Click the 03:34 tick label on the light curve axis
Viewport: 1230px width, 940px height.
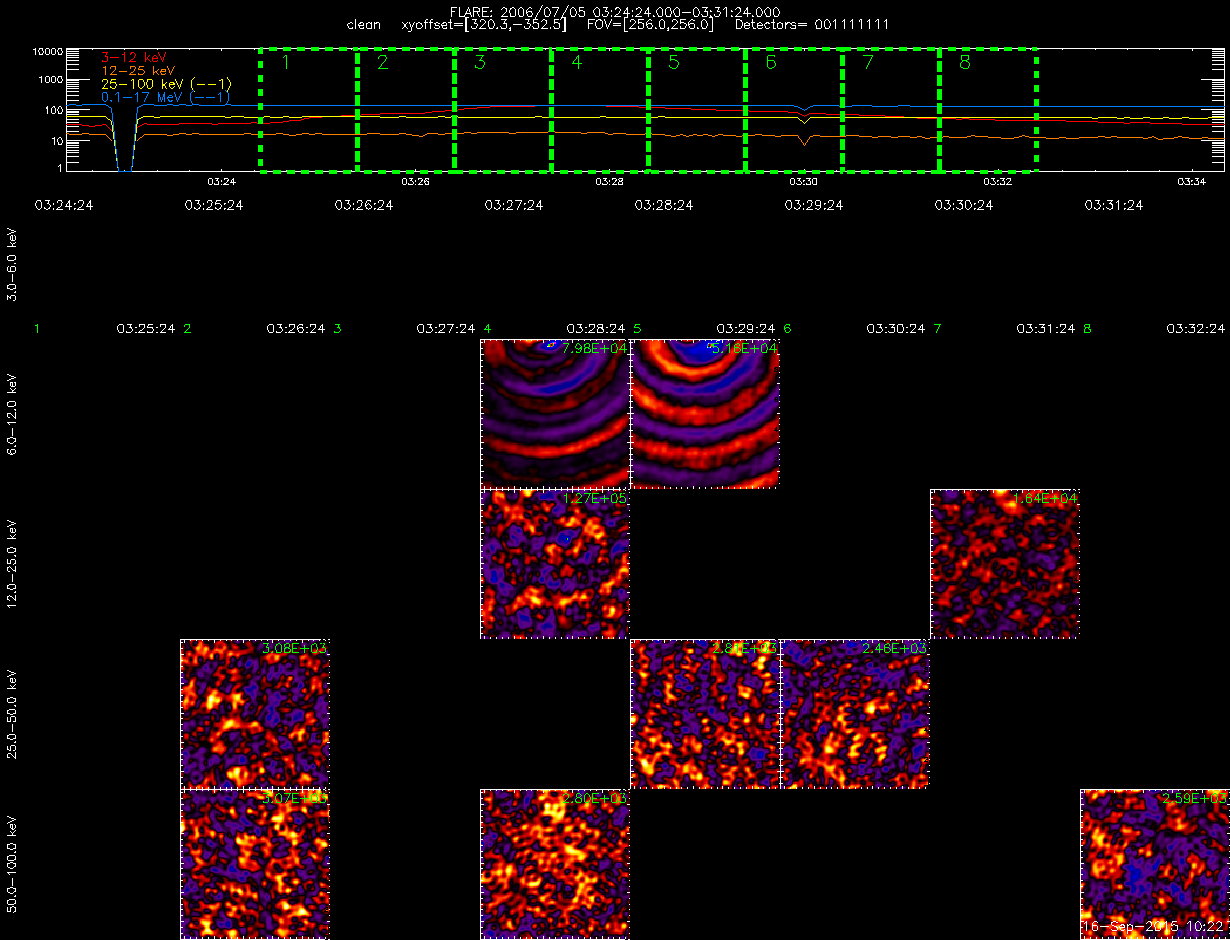pos(1191,182)
